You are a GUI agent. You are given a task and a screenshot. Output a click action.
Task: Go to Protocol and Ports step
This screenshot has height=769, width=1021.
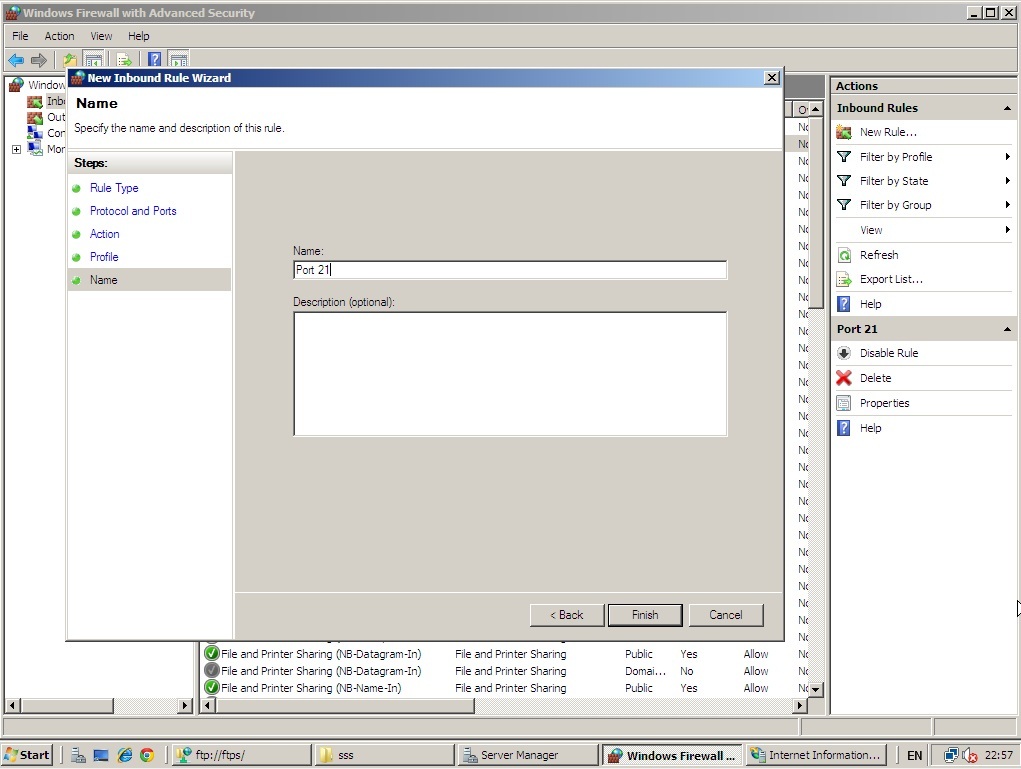(133, 211)
